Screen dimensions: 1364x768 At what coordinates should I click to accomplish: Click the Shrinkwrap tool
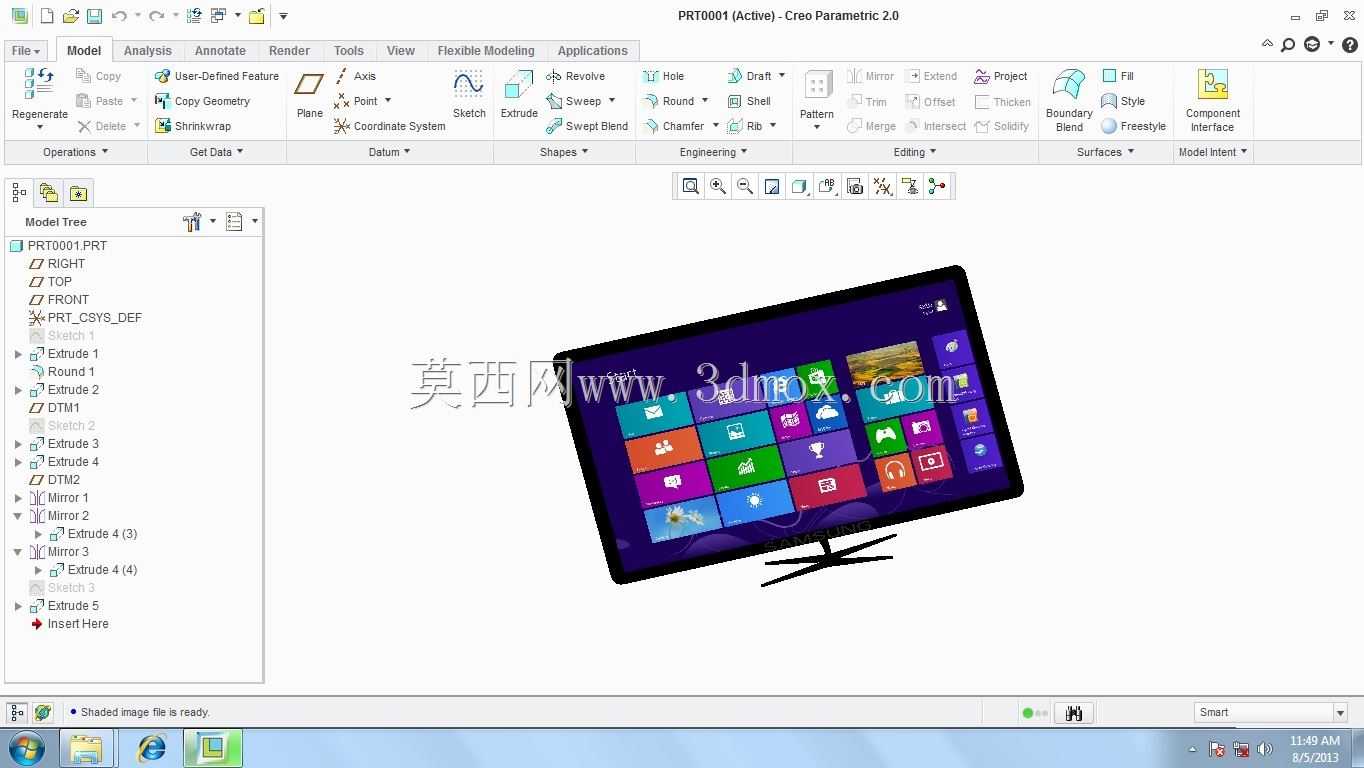(193, 126)
